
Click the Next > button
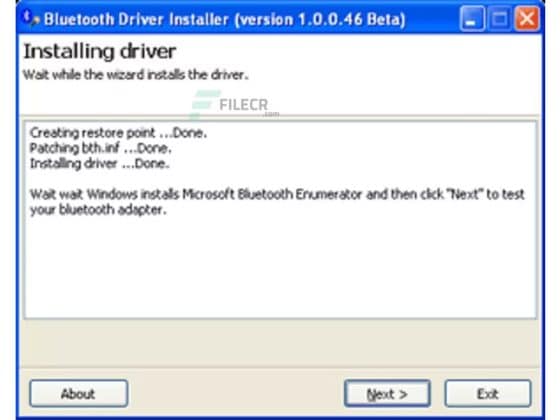click(x=387, y=393)
